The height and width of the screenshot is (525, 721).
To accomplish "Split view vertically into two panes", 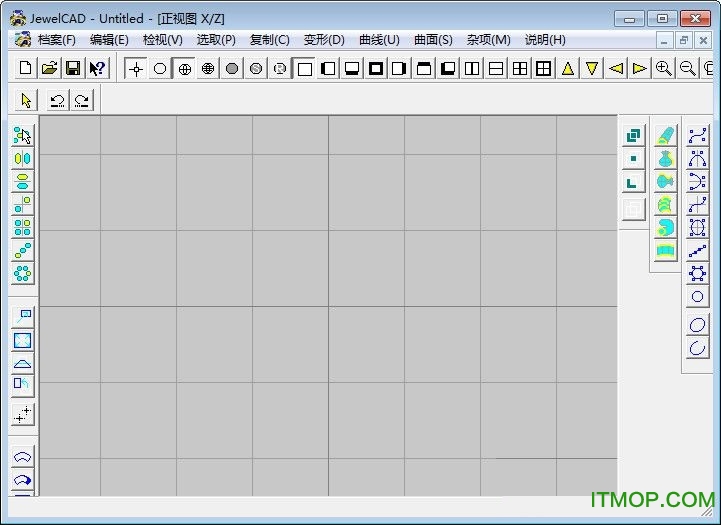I will (x=472, y=68).
